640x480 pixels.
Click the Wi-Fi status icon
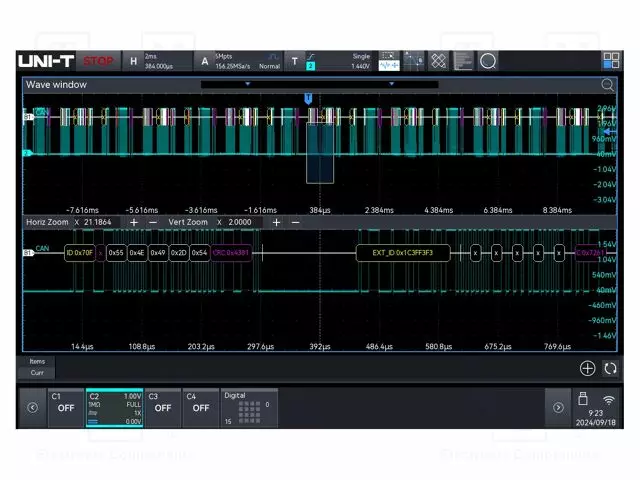point(609,401)
